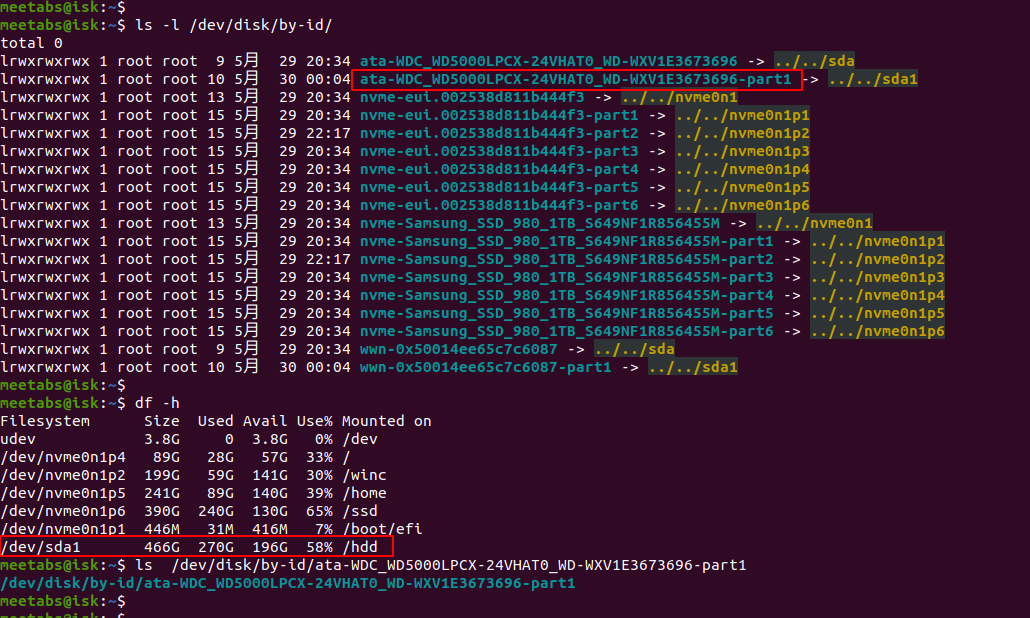This screenshot has height=618, width=1030.
Task: Click 'wwn-0x50014ee65c7c6087' without a part suffix
Action: [x=459, y=349]
